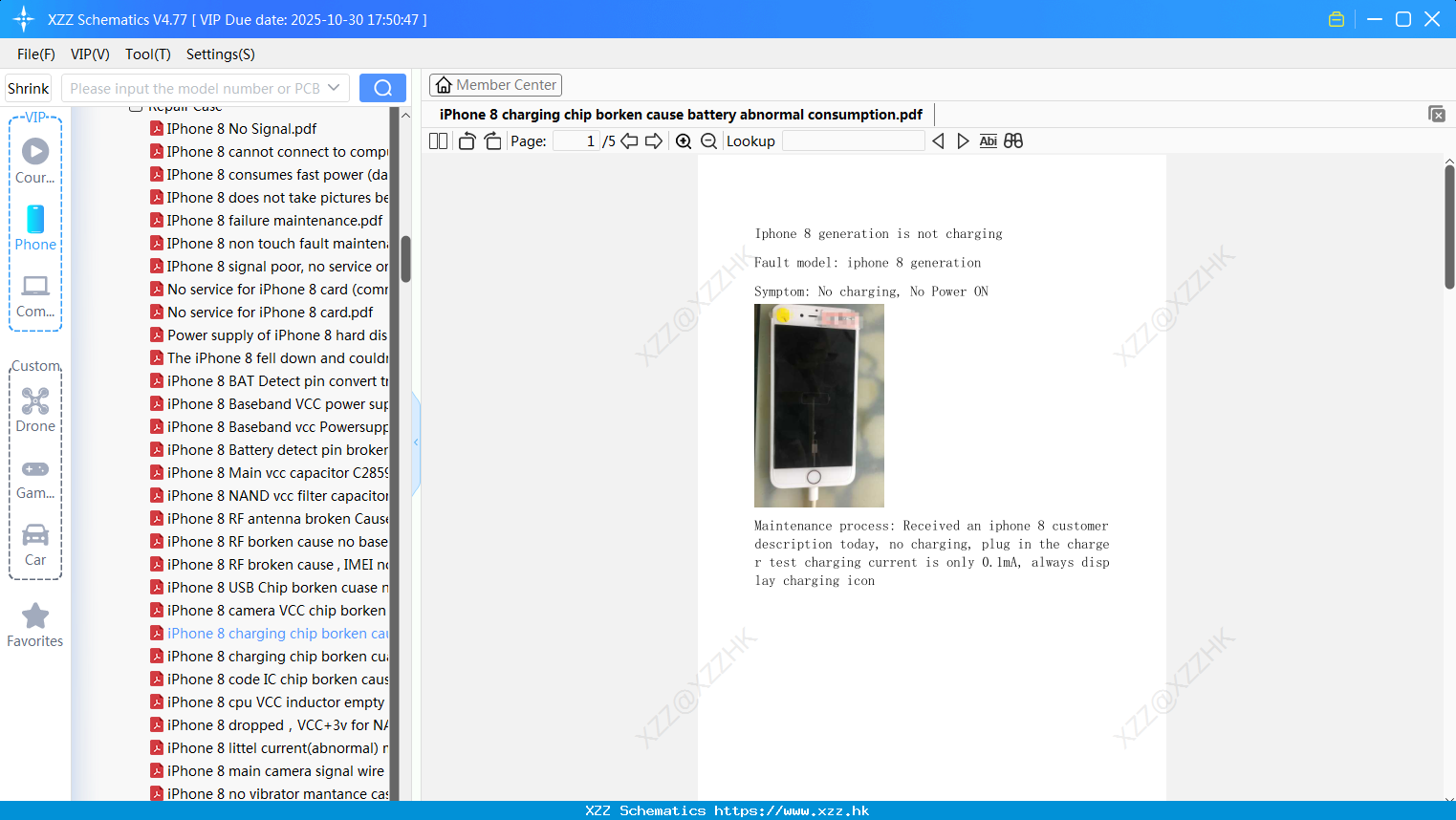Click the XZZ Schematics app logo
Image resolution: width=1456 pixels, height=820 pixels.
tap(24, 19)
